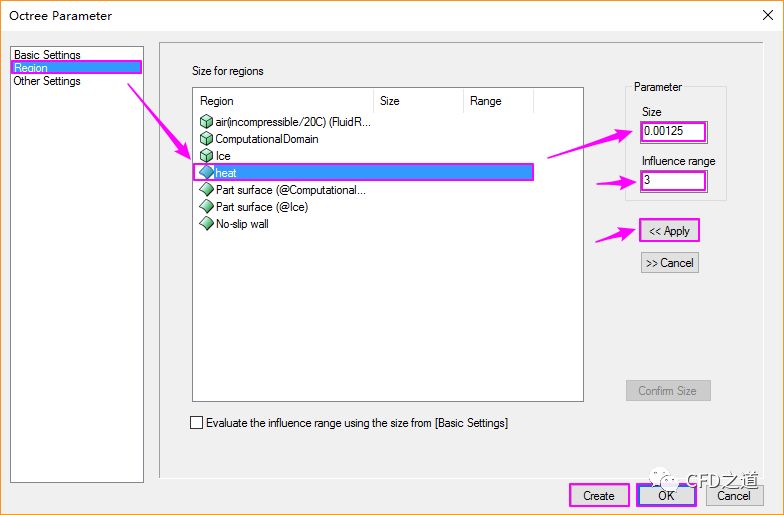Click the Create button
The image size is (784, 515).
point(599,496)
